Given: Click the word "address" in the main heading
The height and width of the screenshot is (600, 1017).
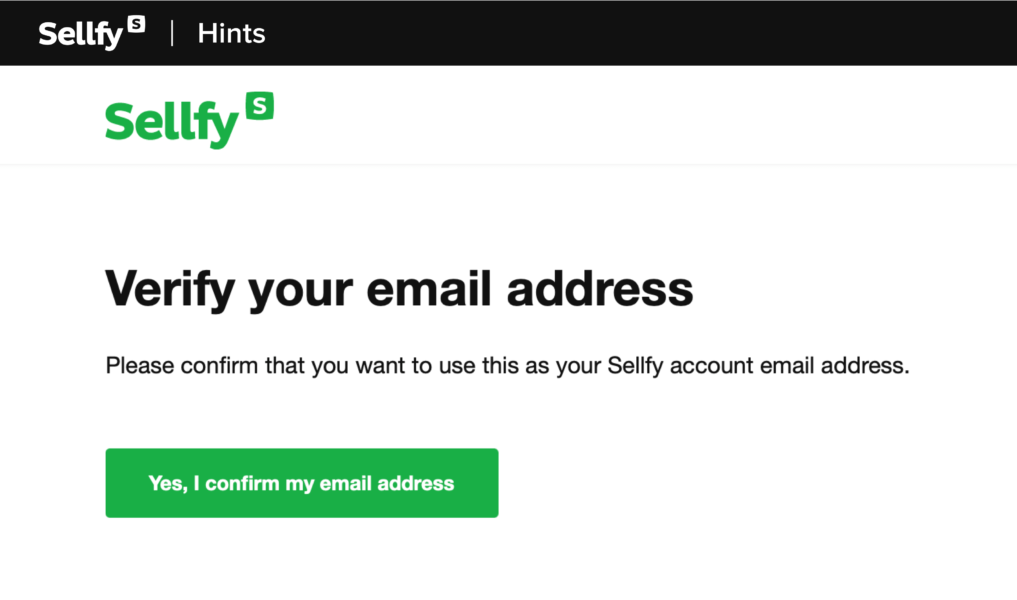Looking at the screenshot, I should click(x=599, y=289).
